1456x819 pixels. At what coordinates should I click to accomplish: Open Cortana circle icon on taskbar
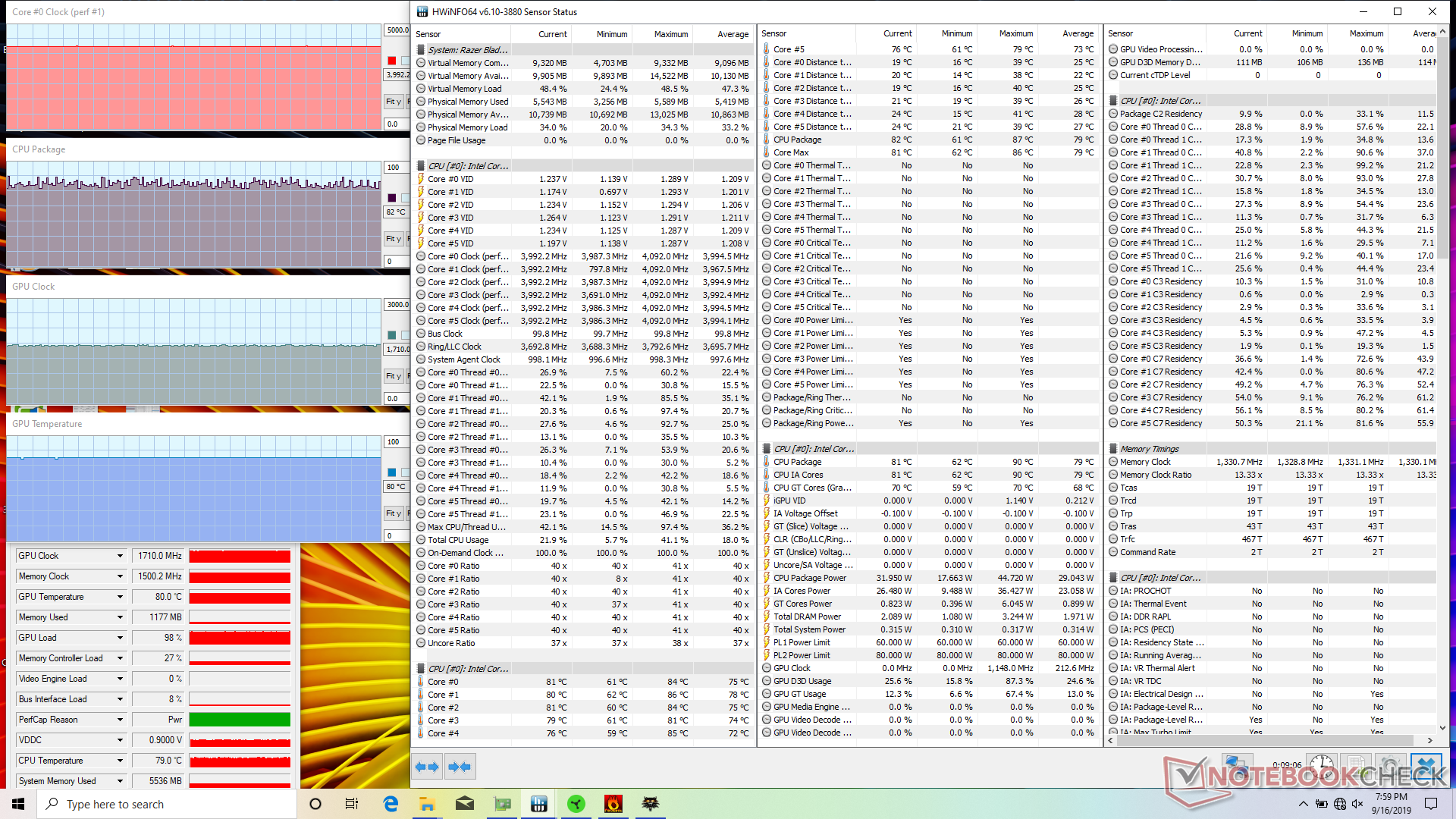tap(315, 804)
